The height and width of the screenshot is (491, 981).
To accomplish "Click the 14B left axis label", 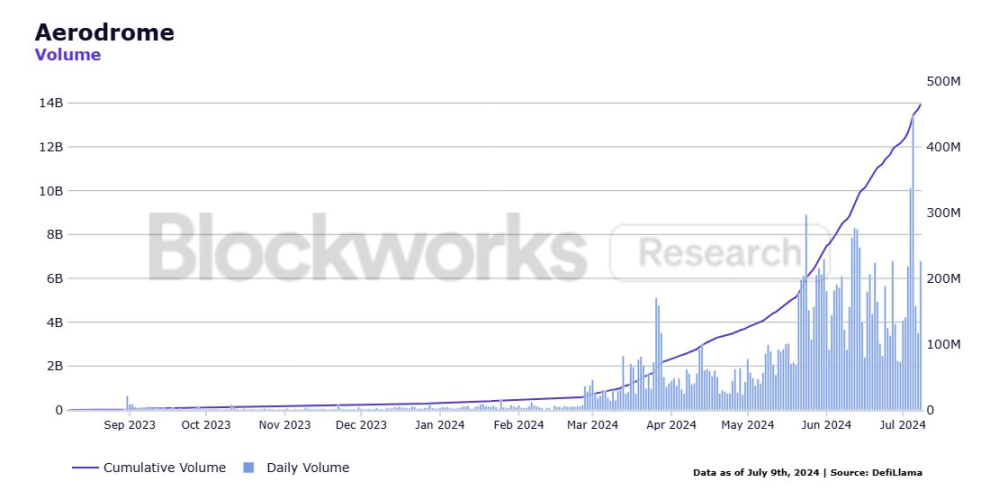I will coord(51,103).
